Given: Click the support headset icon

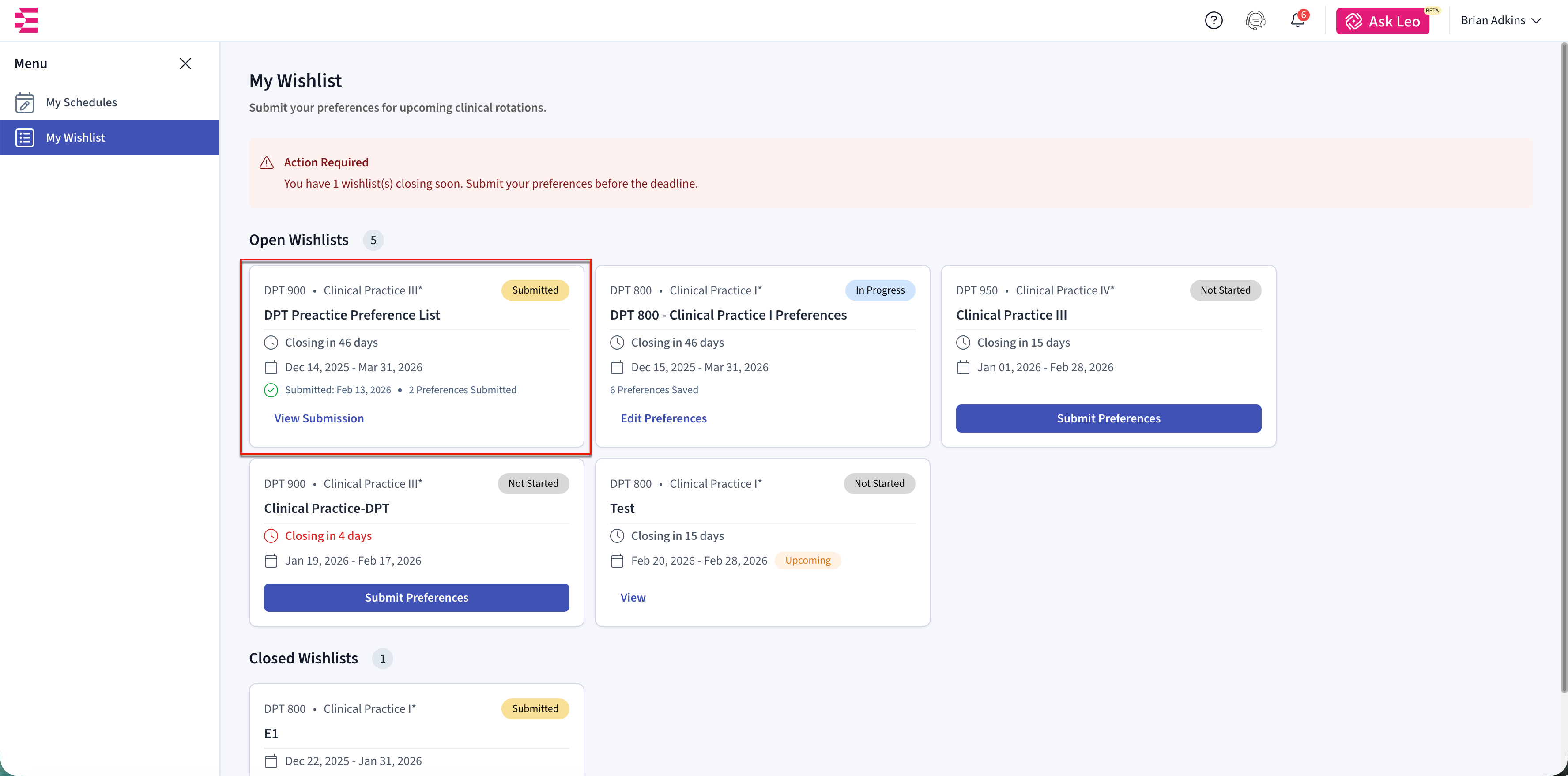Looking at the screenshot, I should (1255, 21).
